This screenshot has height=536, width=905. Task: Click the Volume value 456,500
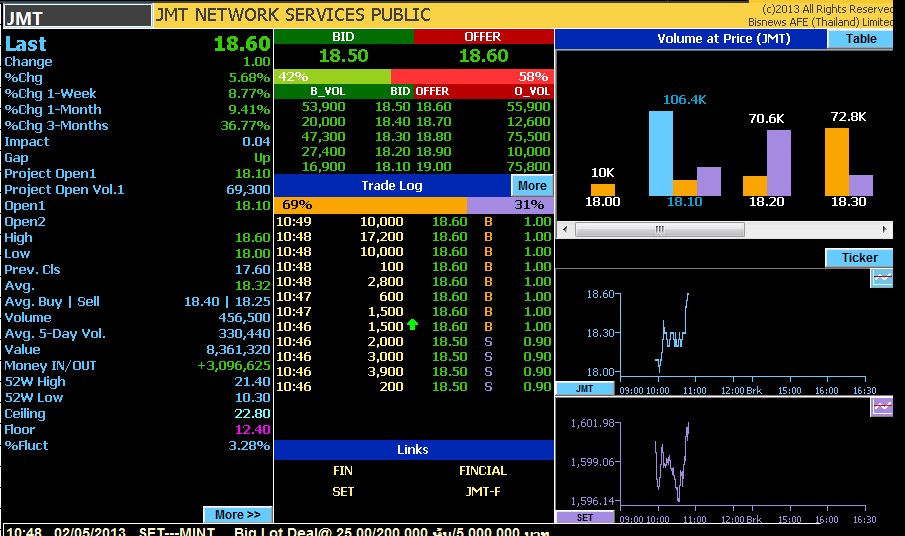tap(244, 317)
